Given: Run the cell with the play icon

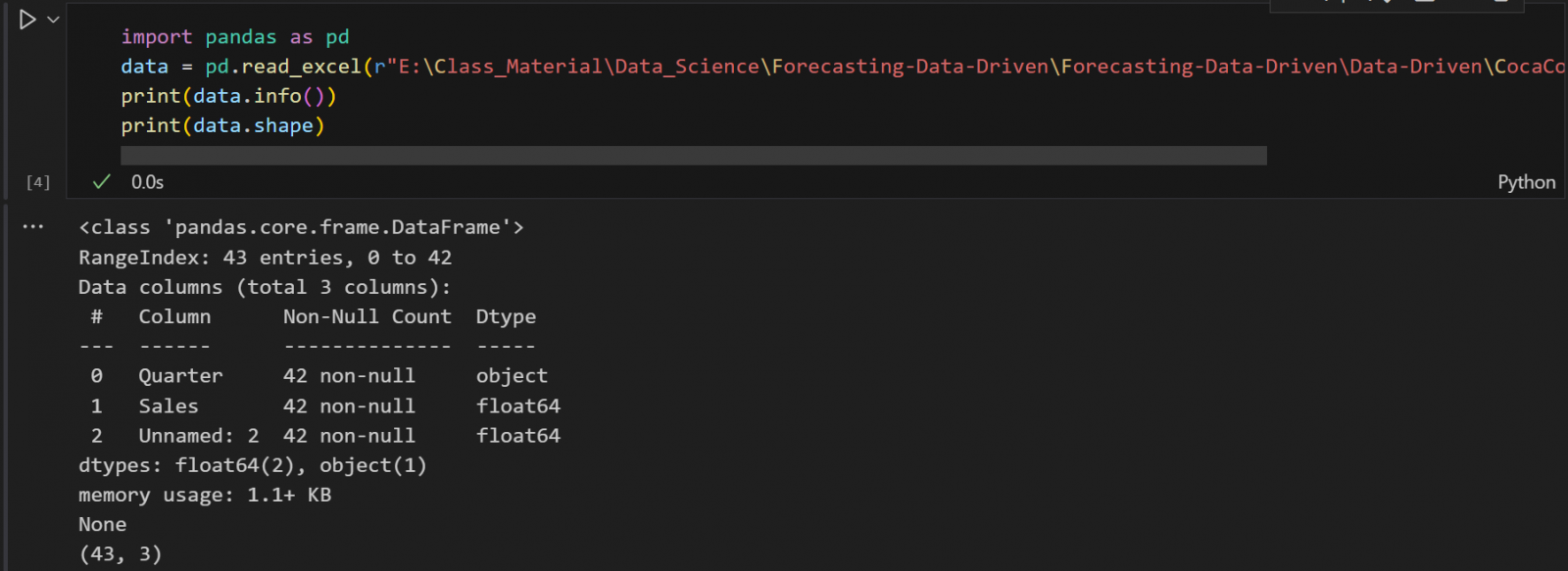Looking at the screenshot, I should (x=27, y=20).
